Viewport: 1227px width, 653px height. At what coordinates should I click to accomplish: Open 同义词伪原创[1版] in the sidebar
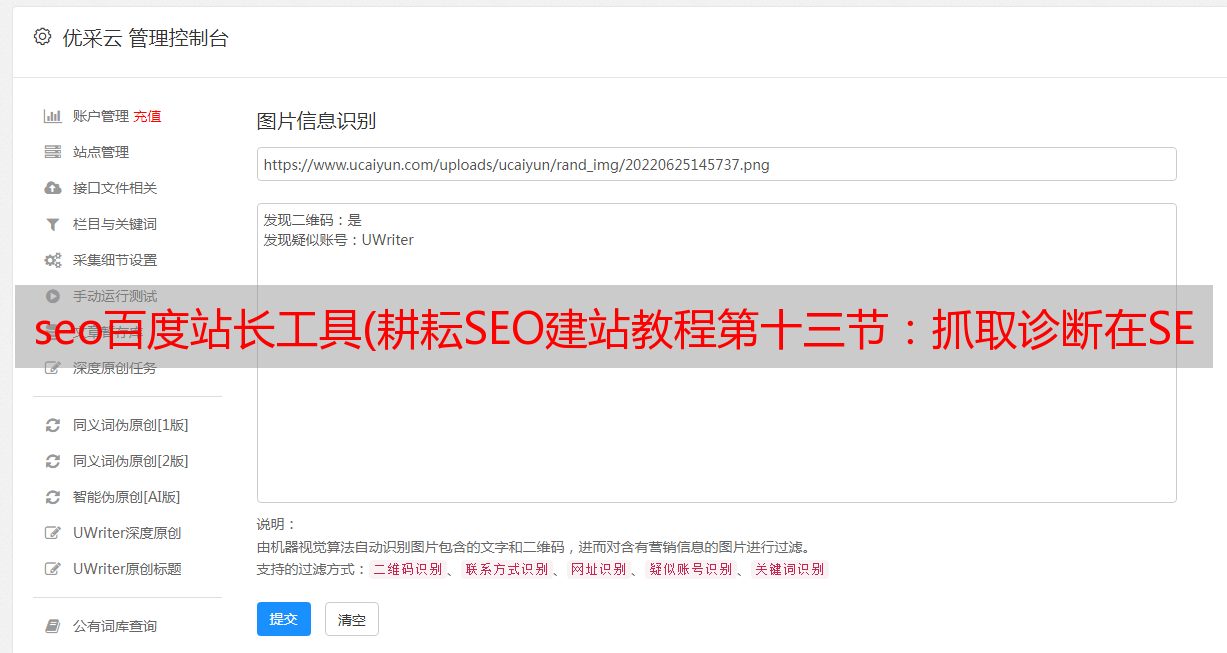(x=130, y=425)
